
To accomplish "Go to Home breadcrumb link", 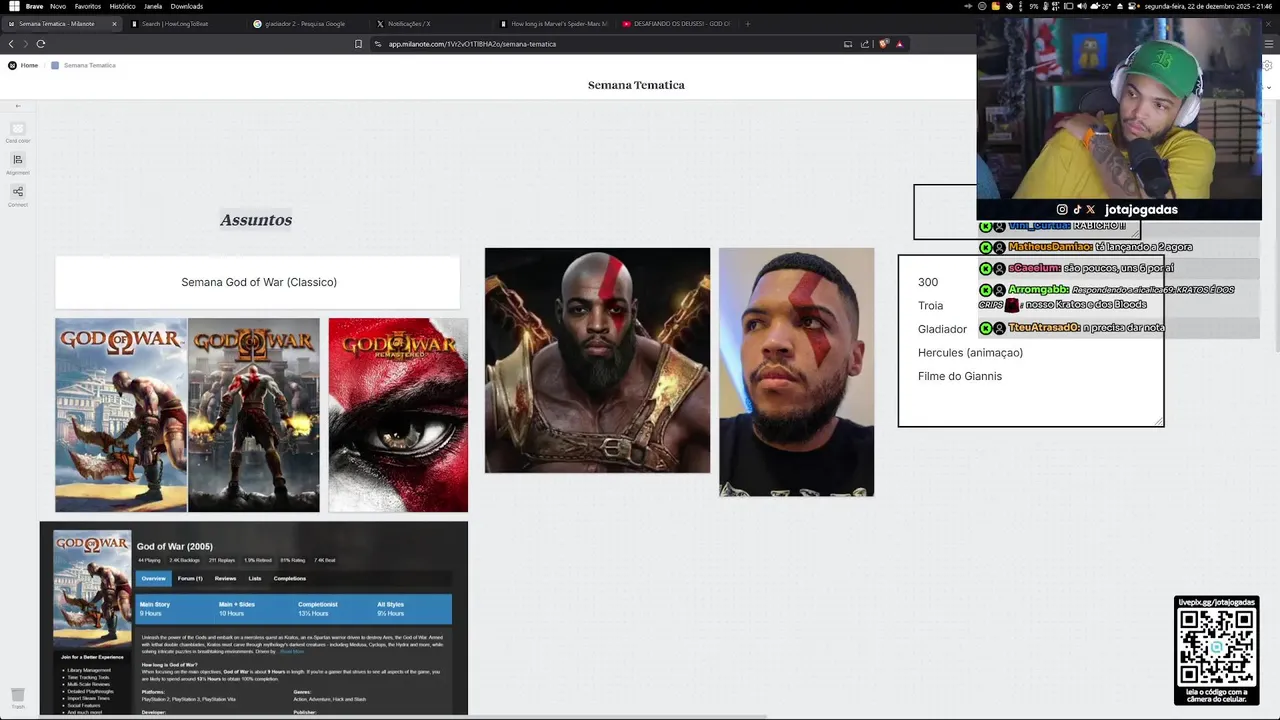I will click(29, 65).
